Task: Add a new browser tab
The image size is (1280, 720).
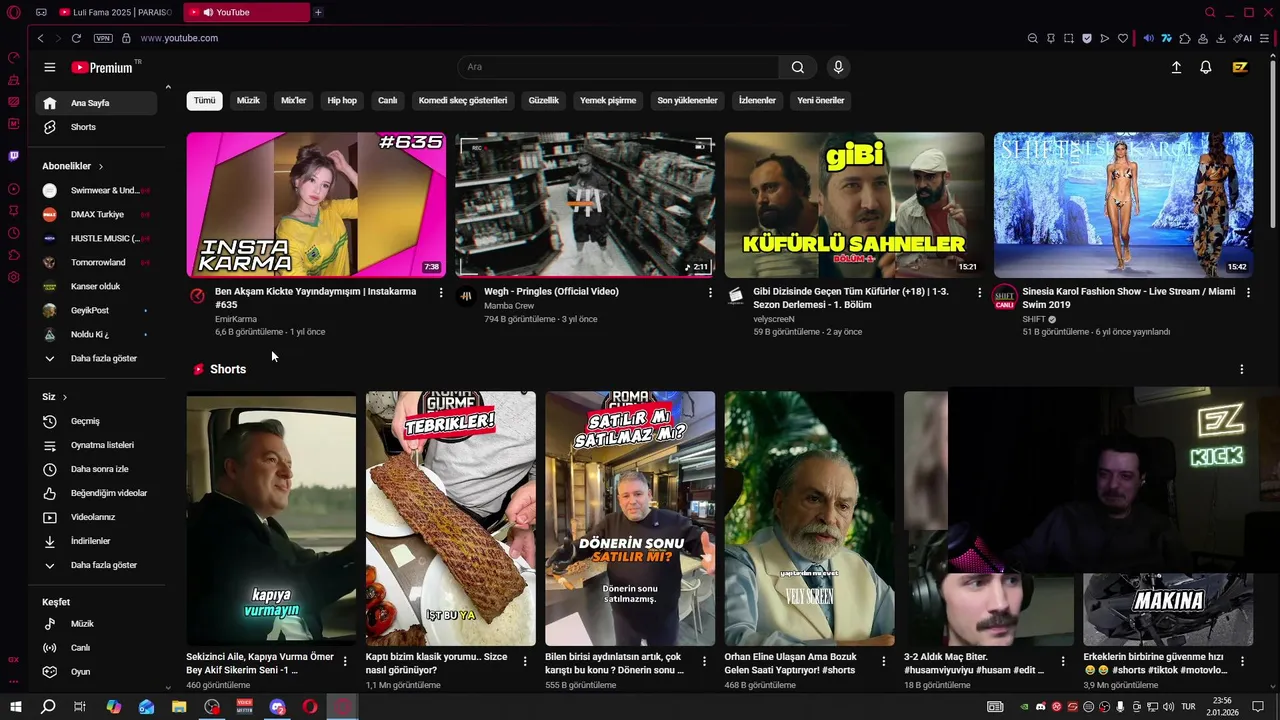Action: [318, 12]
